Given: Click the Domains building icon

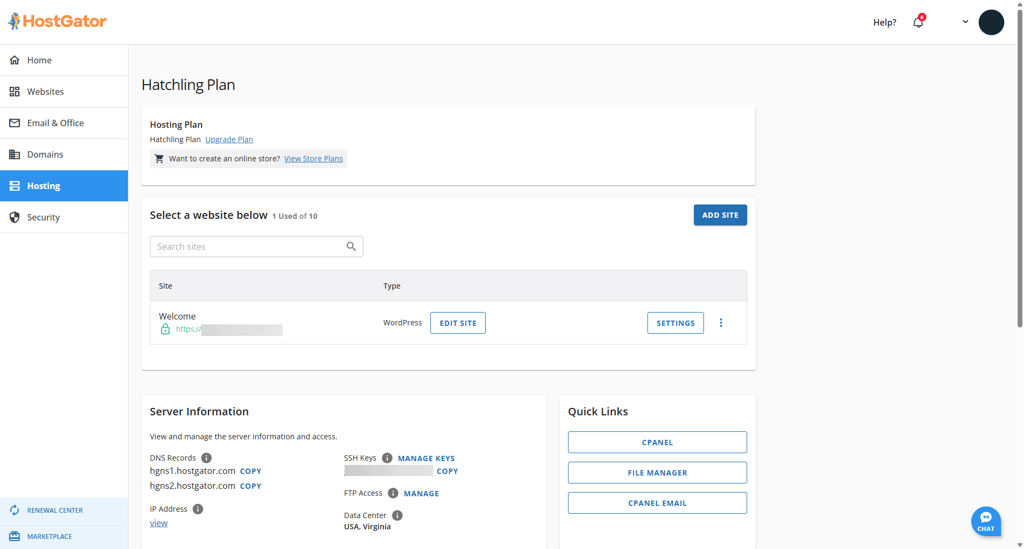Looking at the screenshot, I should pos(14,154).
